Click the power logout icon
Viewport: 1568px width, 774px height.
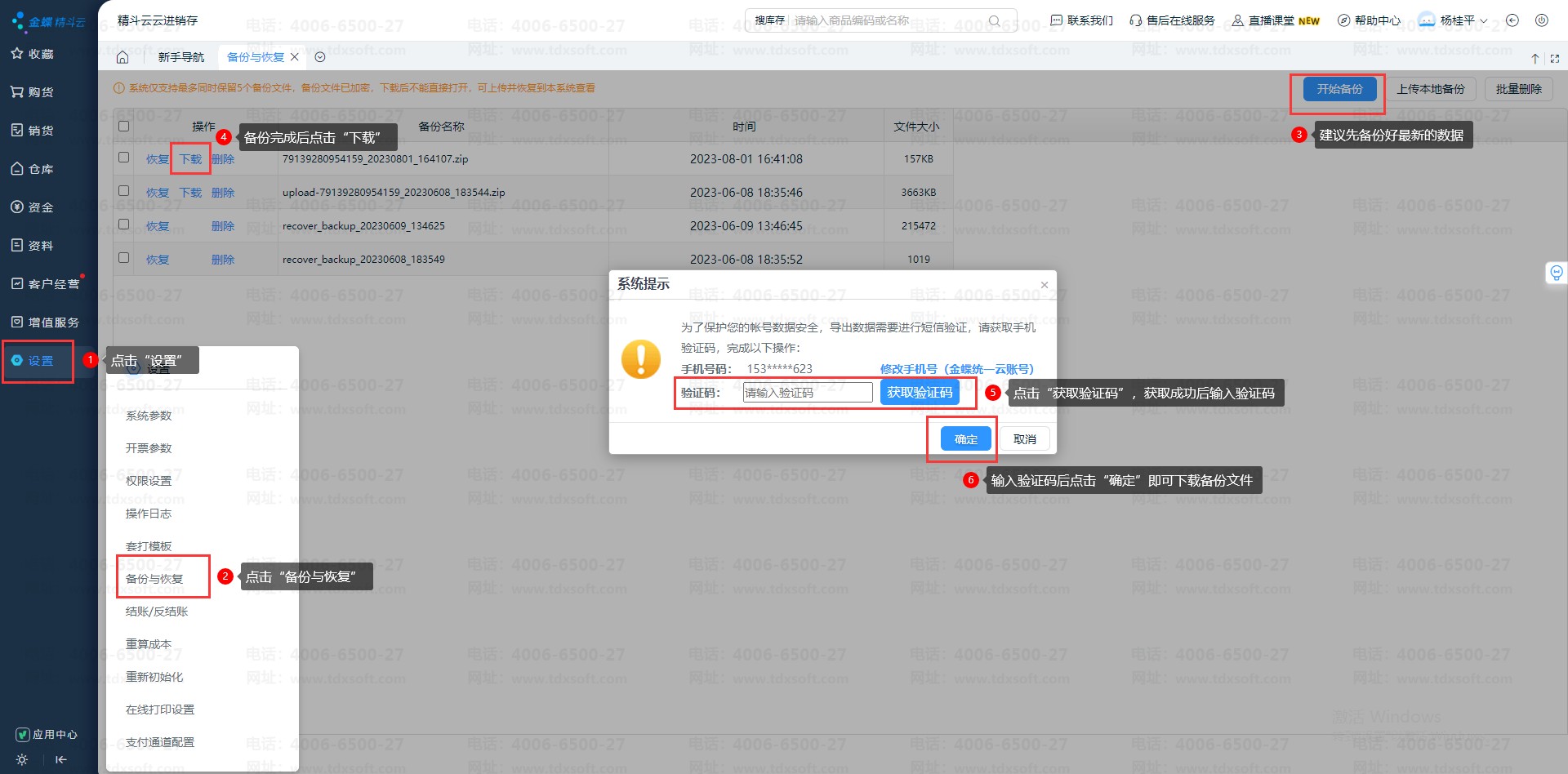click(1541, 20)
